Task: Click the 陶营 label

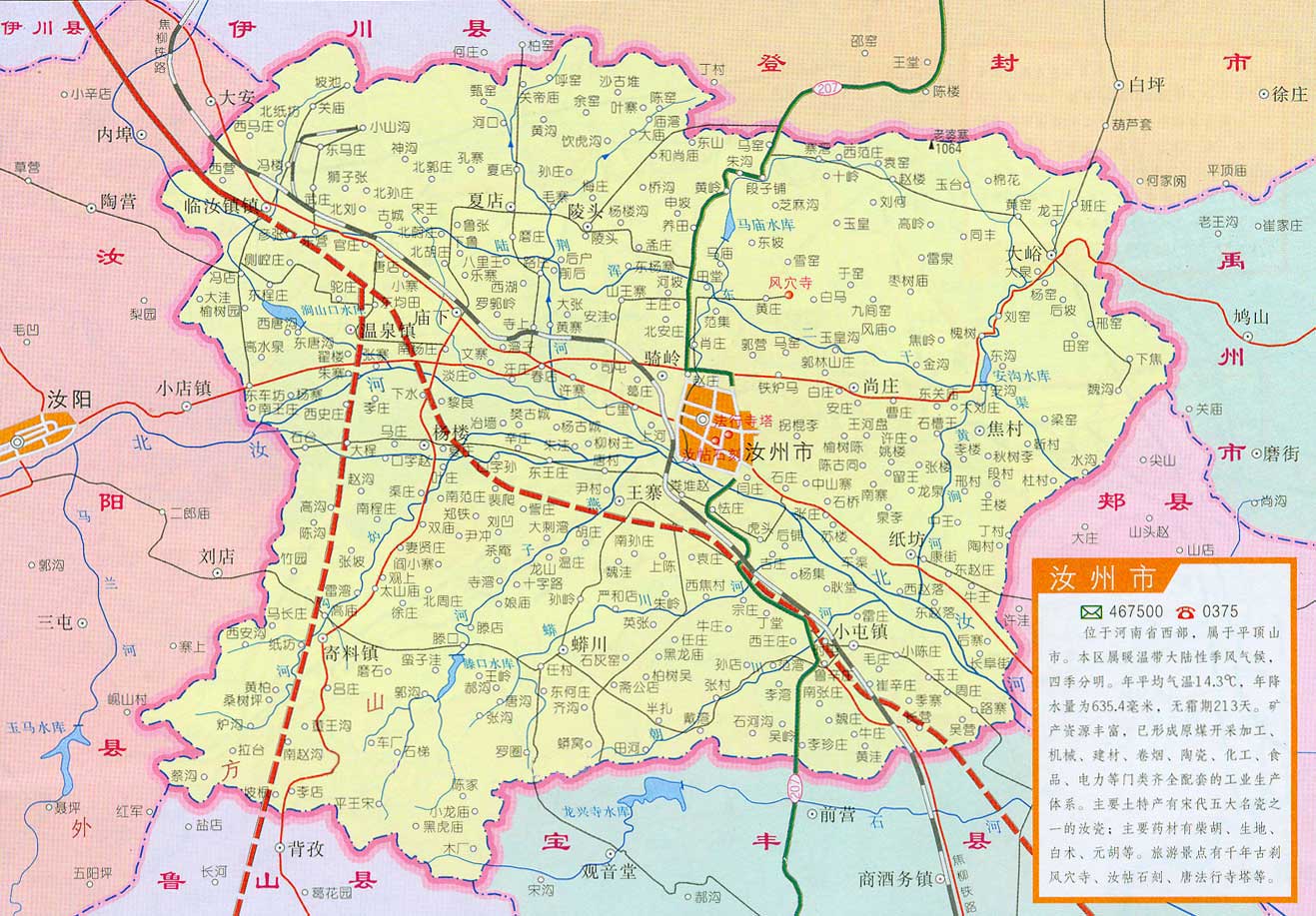Action: coord(118,201)
